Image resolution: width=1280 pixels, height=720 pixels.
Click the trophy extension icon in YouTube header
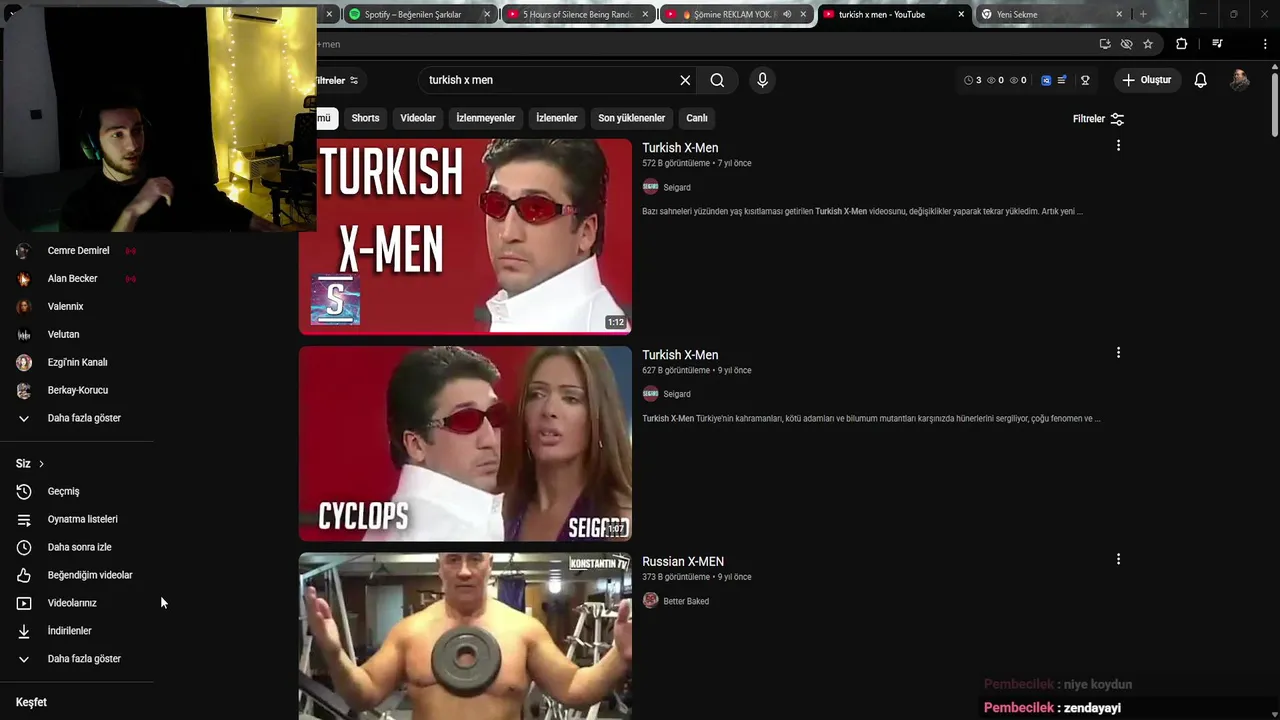pyautogui.click(x=1085, y=80)
